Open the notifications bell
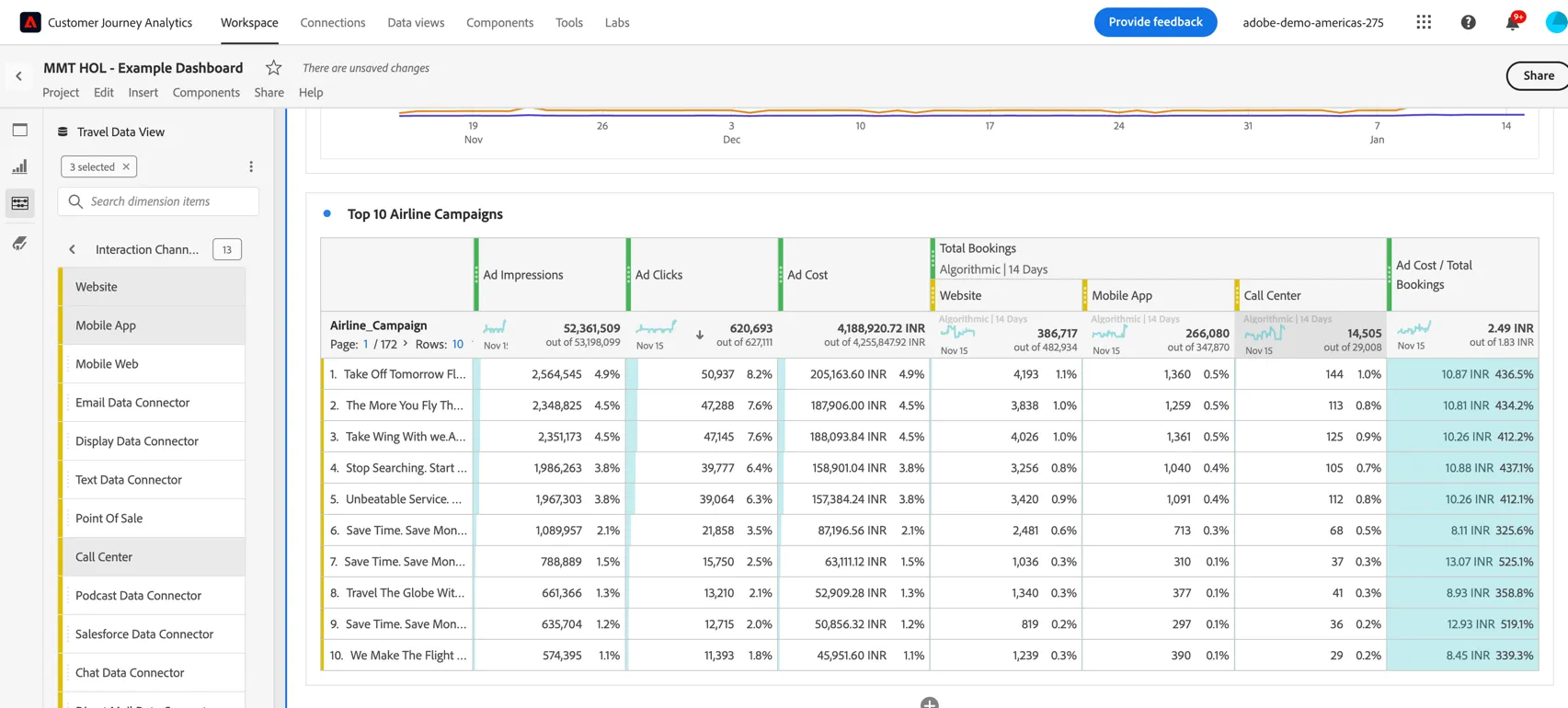This screenshot has width=1568, height=708. pos(1513,22)
